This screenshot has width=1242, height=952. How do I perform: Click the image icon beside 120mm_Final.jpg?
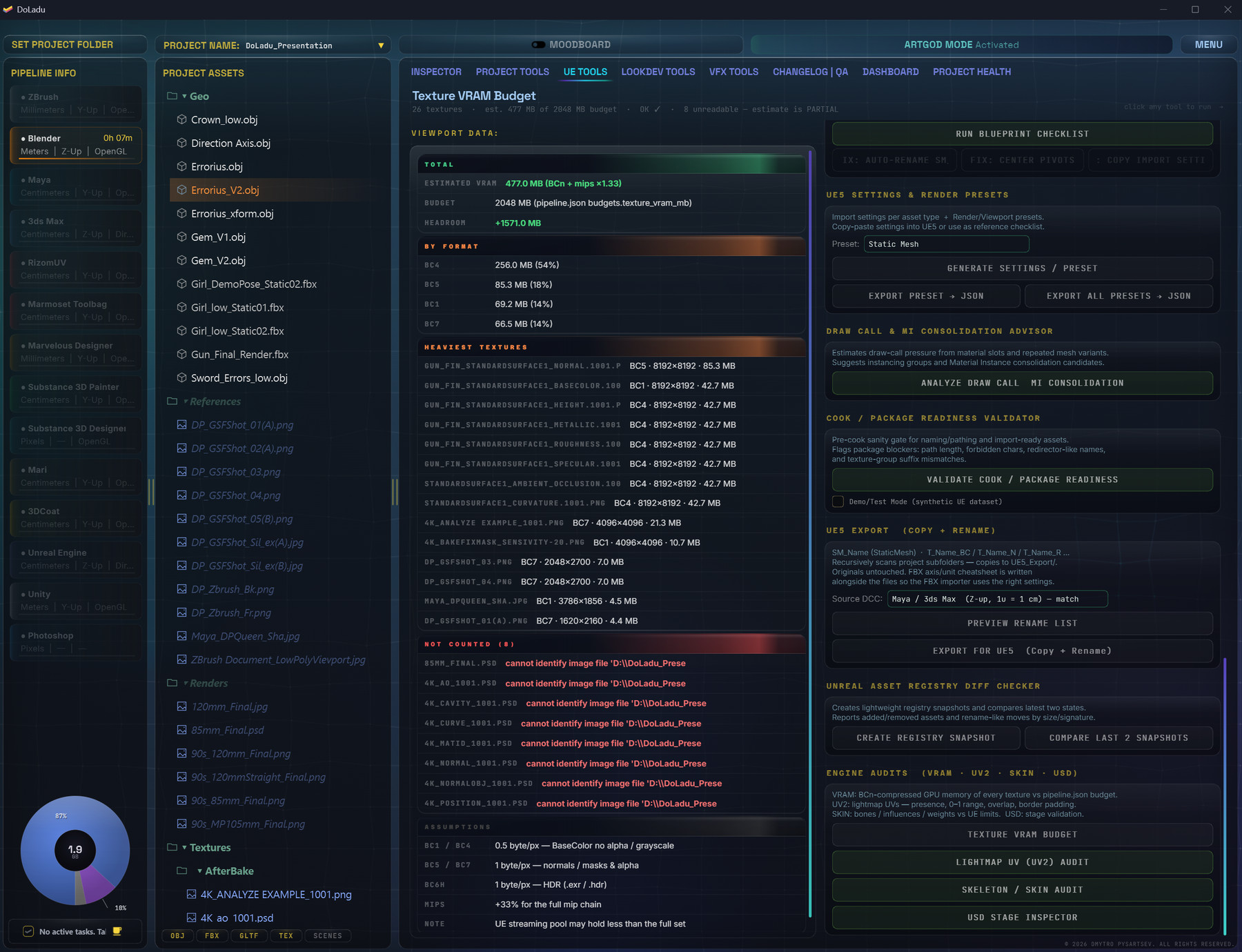[x=181, y=706]
